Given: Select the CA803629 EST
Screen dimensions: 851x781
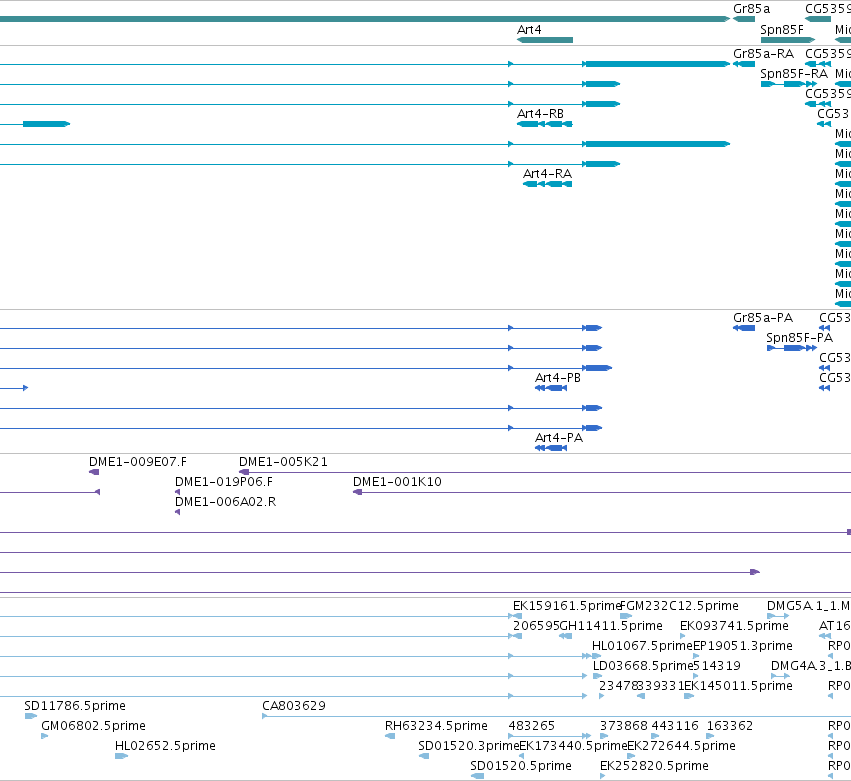Looking at the screenshot, I should 556,716.
